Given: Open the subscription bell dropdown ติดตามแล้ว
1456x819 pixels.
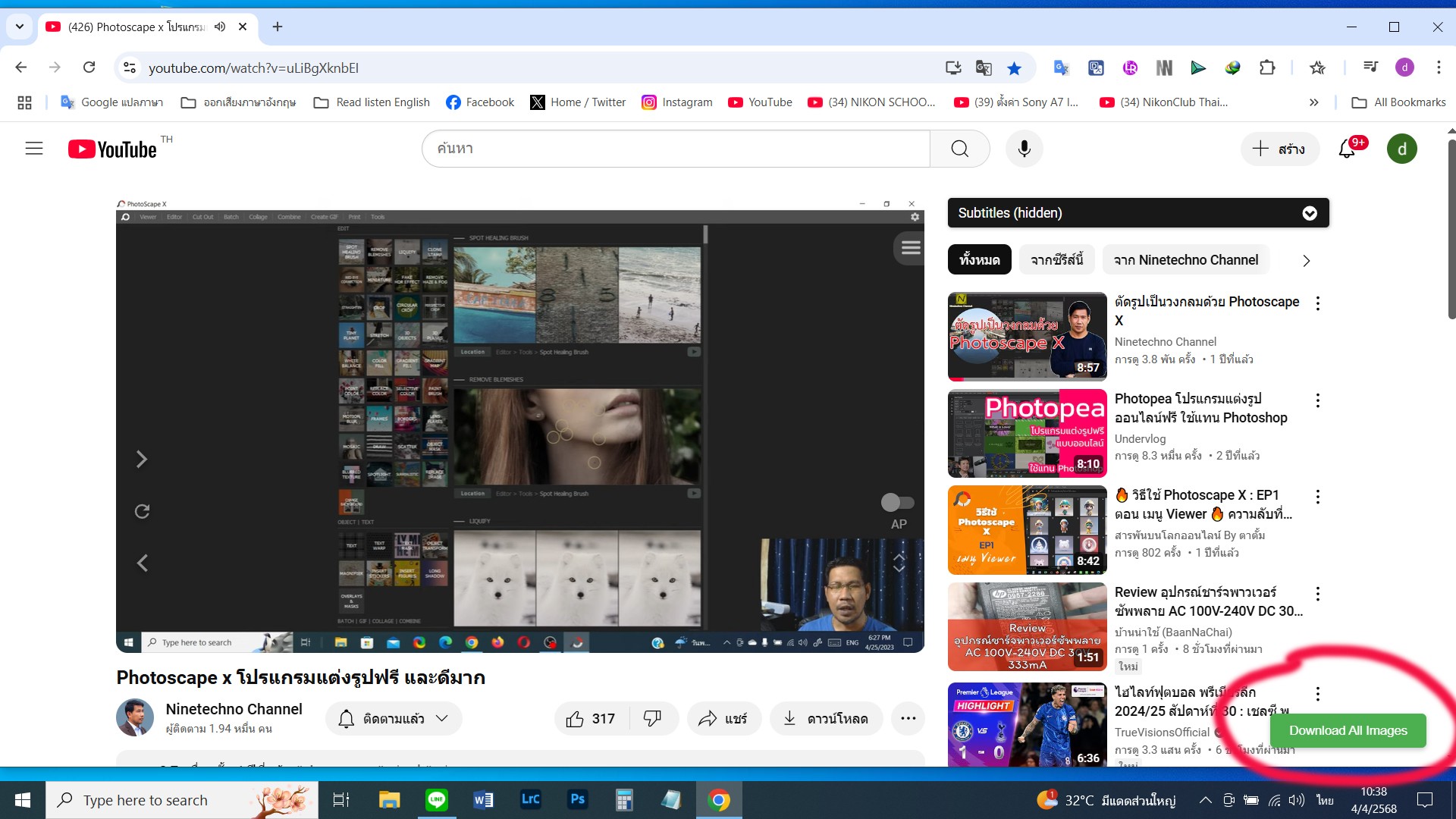Looking at the screenshot, I should pos(394,718).
